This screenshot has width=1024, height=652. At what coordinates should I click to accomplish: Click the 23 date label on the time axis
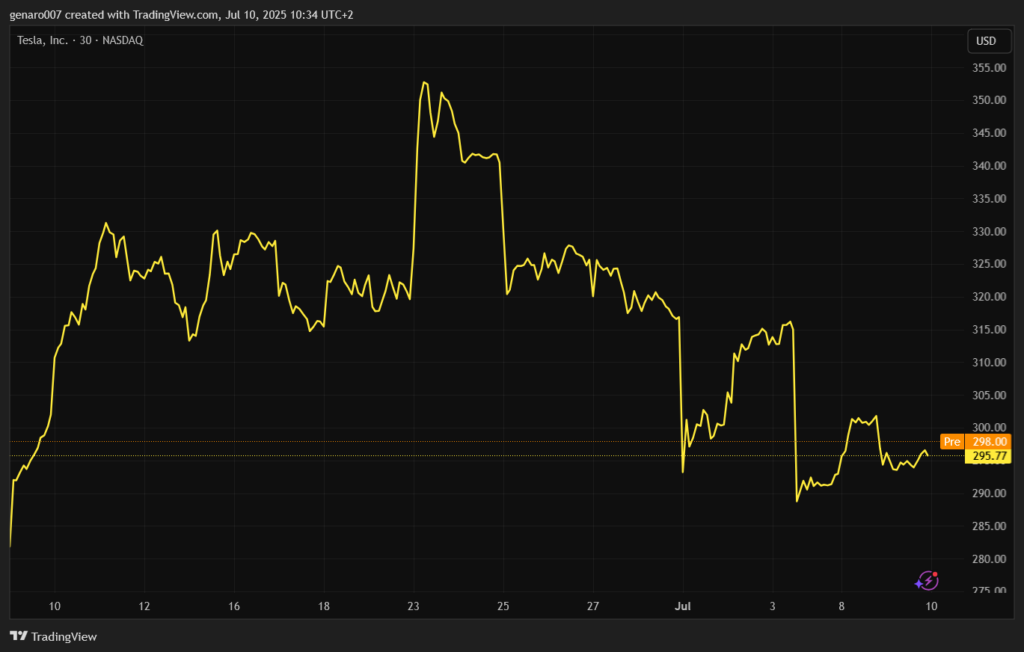tap(414, 606)
